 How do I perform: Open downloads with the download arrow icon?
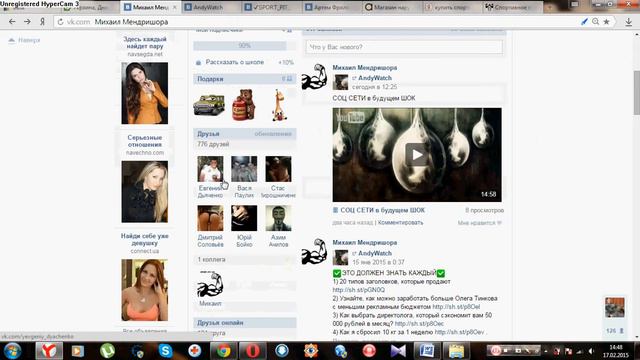click(x=629, y=22)
